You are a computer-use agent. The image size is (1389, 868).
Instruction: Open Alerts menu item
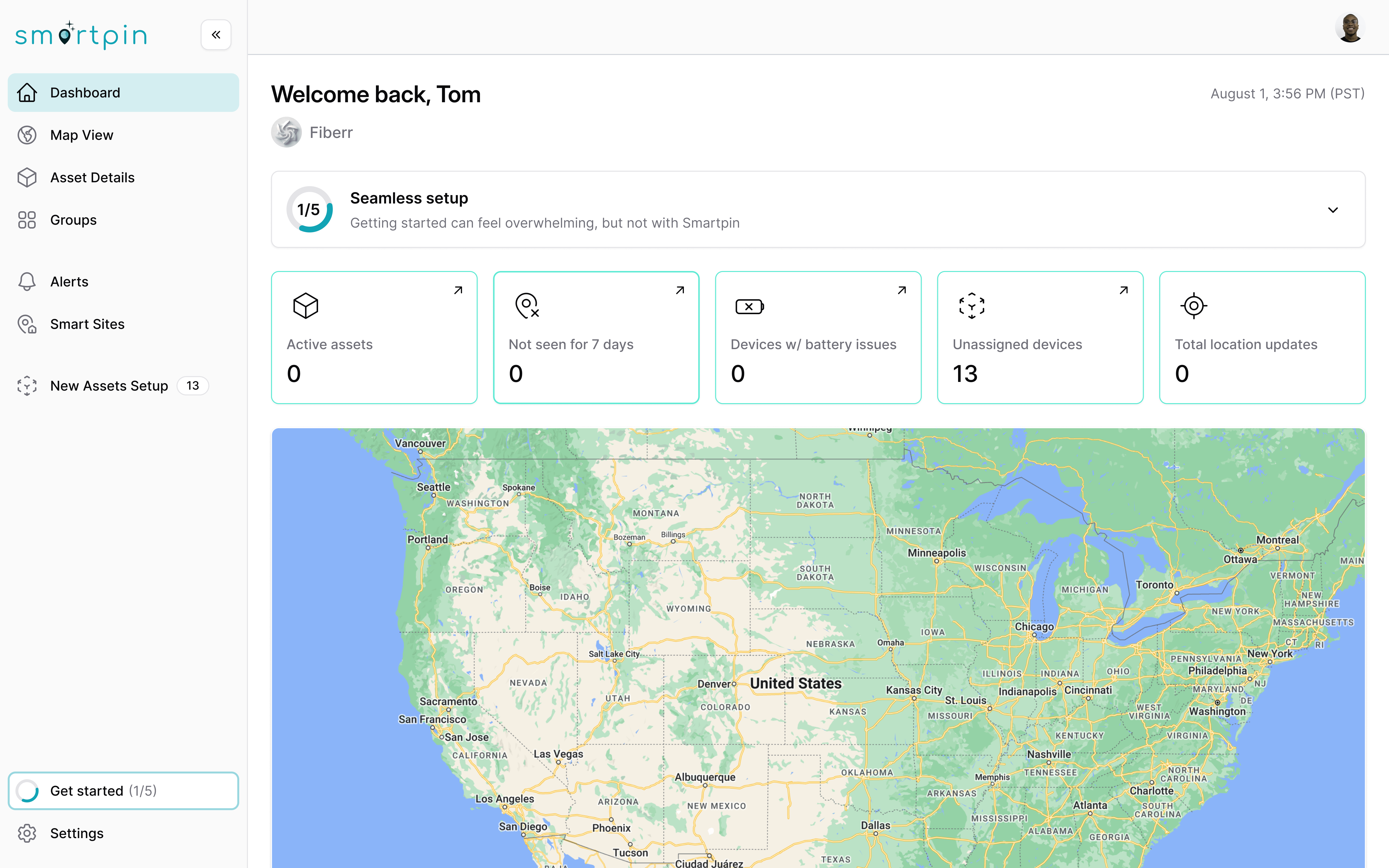point(123,281)
